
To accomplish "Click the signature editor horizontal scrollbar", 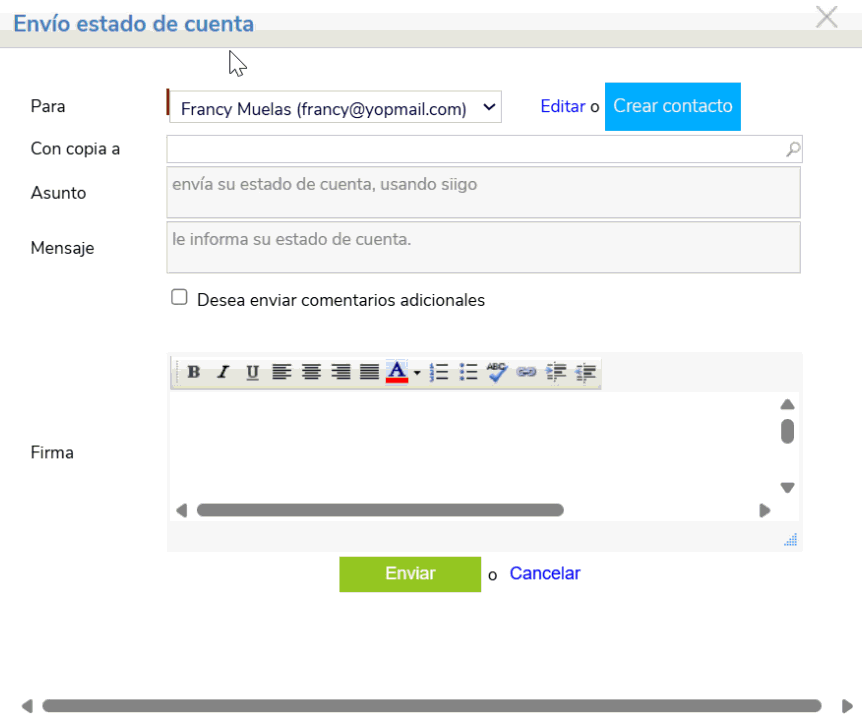I will coord(380,510).
